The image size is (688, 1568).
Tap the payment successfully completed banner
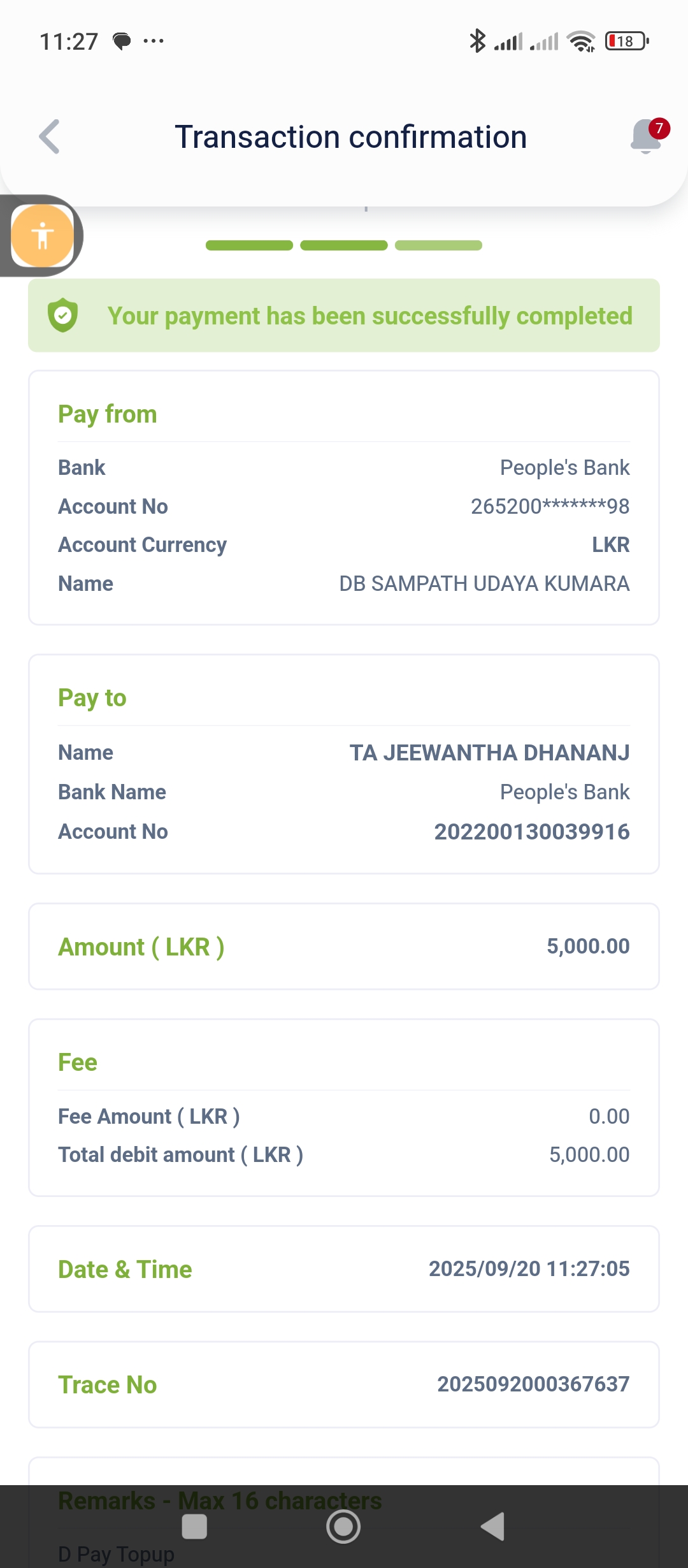click(344, 316)
